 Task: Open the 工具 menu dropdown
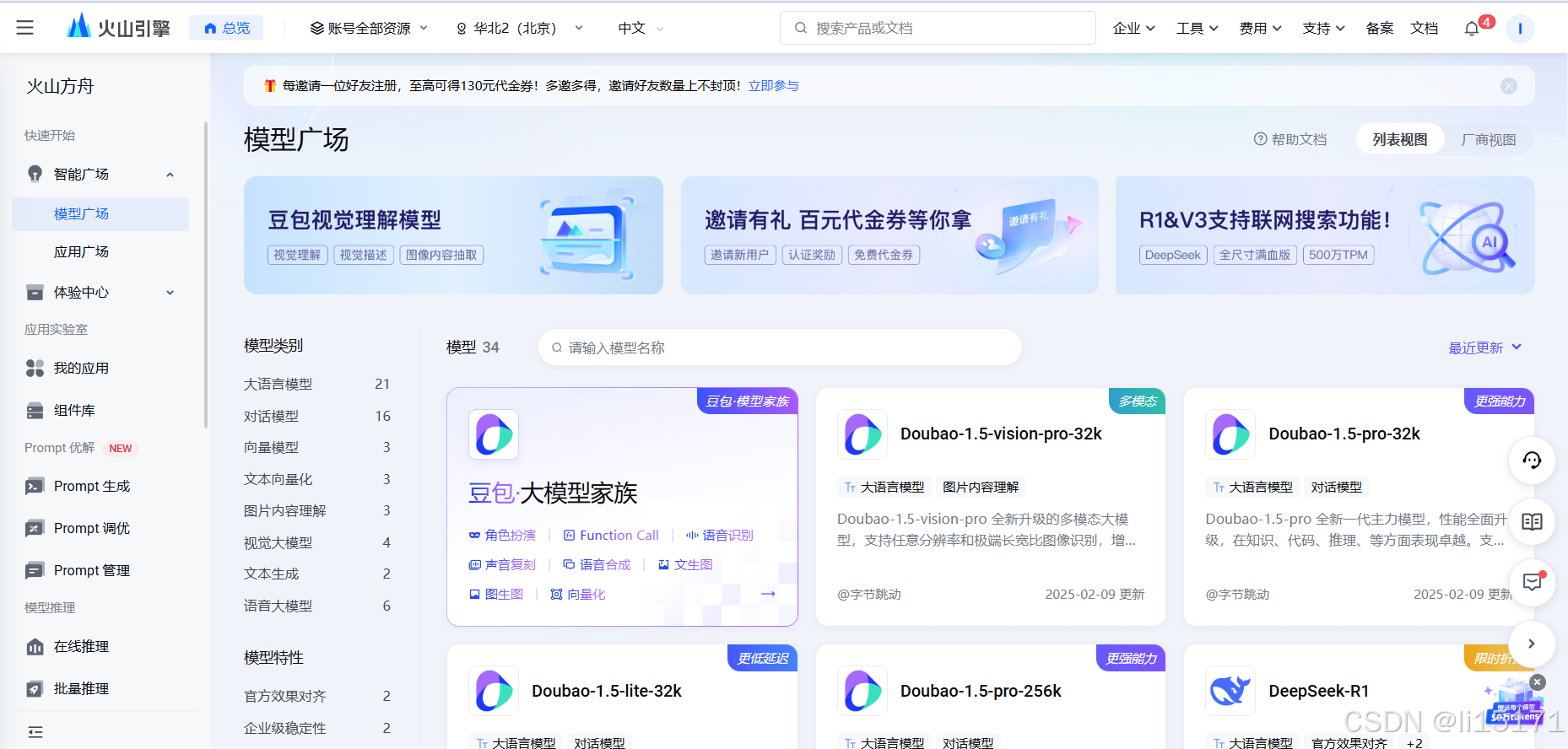(1197, 28)
